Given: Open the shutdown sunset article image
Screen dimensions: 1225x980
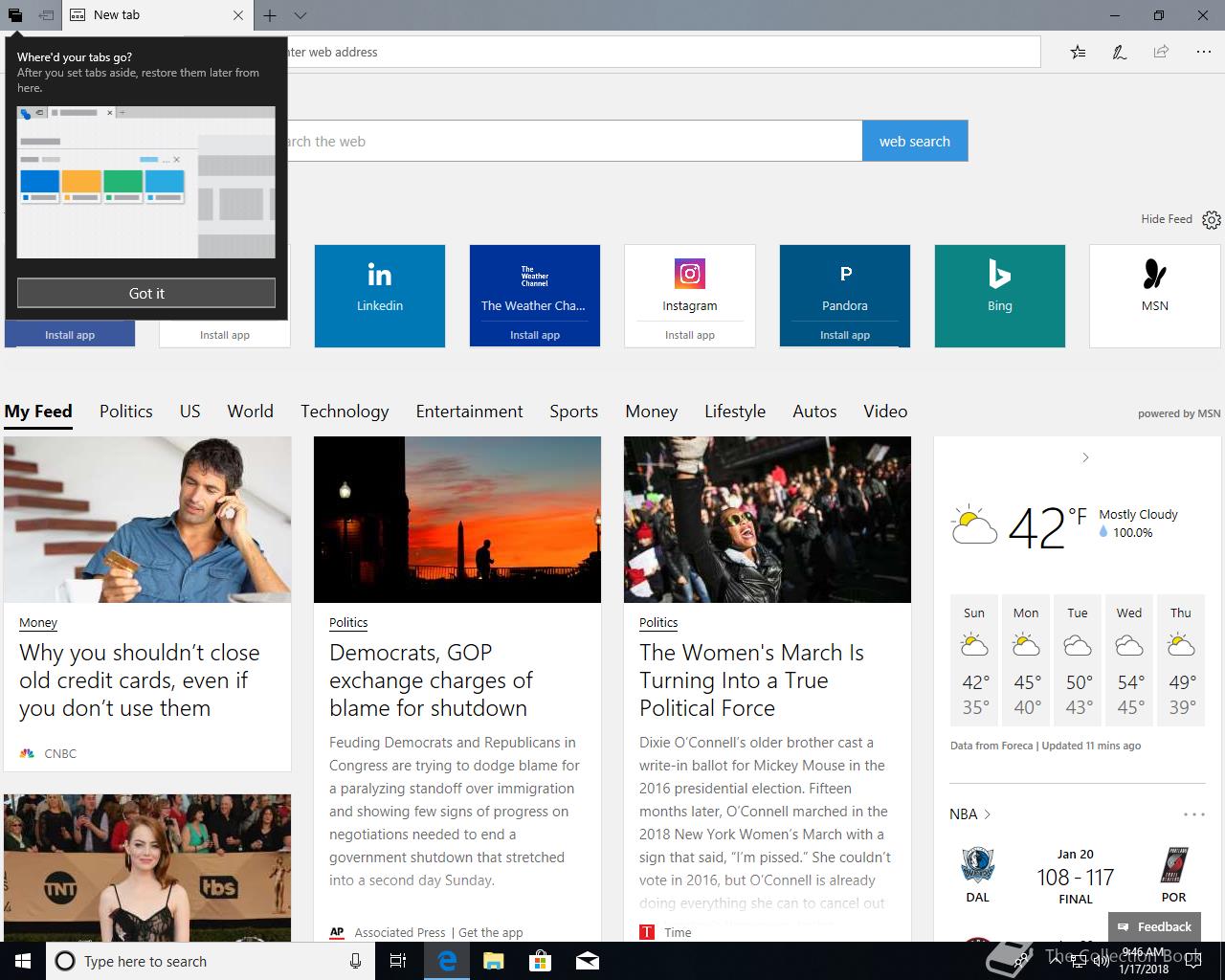Looking at the screenshot, I should tap(457, 520).
